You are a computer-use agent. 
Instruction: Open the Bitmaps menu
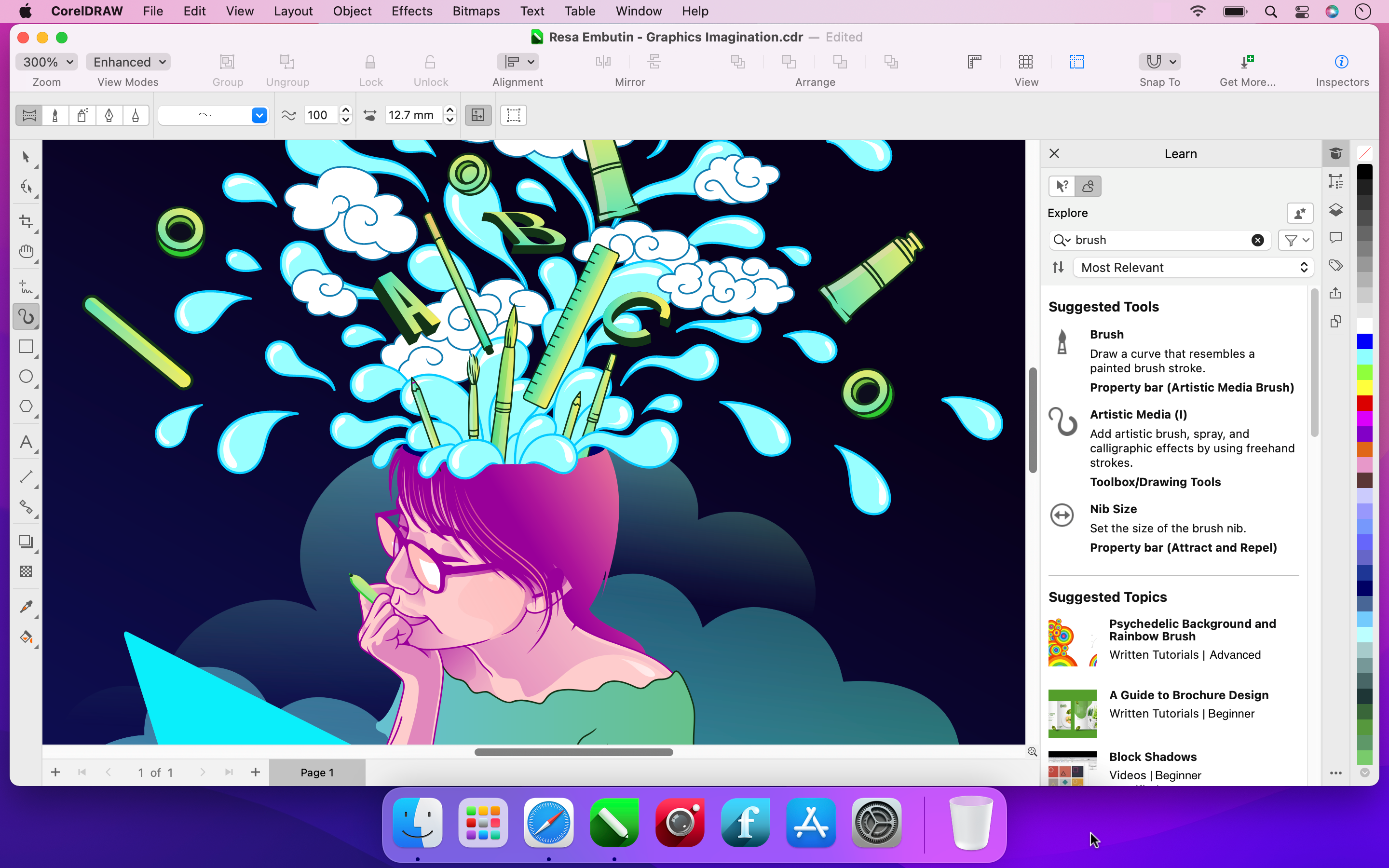475,11
